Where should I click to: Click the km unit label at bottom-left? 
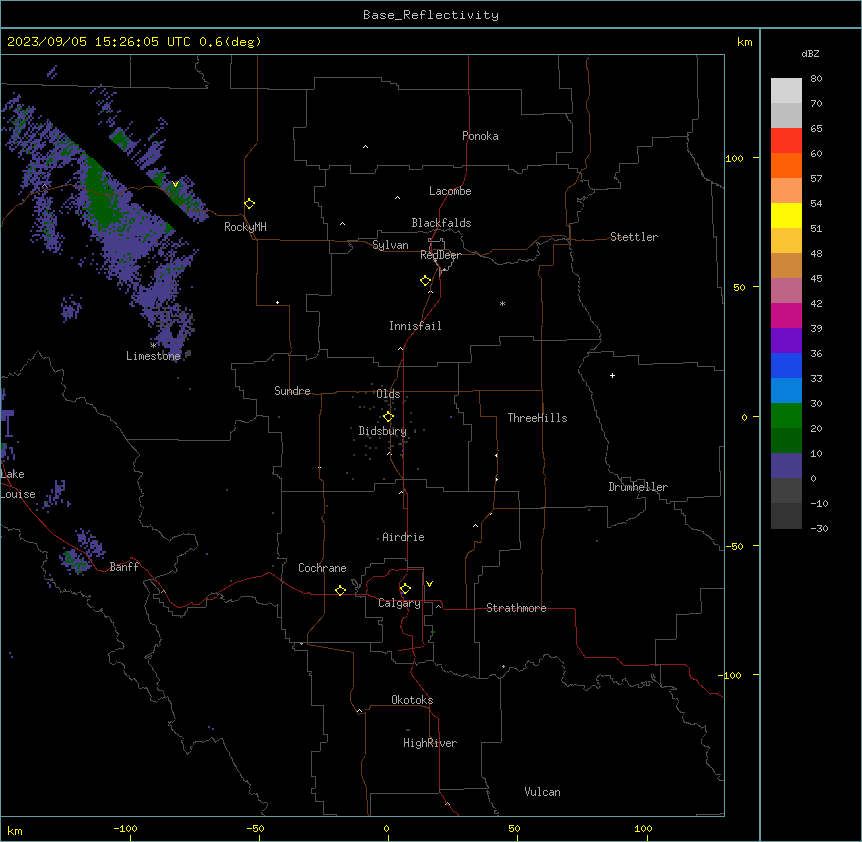point(15,831)
